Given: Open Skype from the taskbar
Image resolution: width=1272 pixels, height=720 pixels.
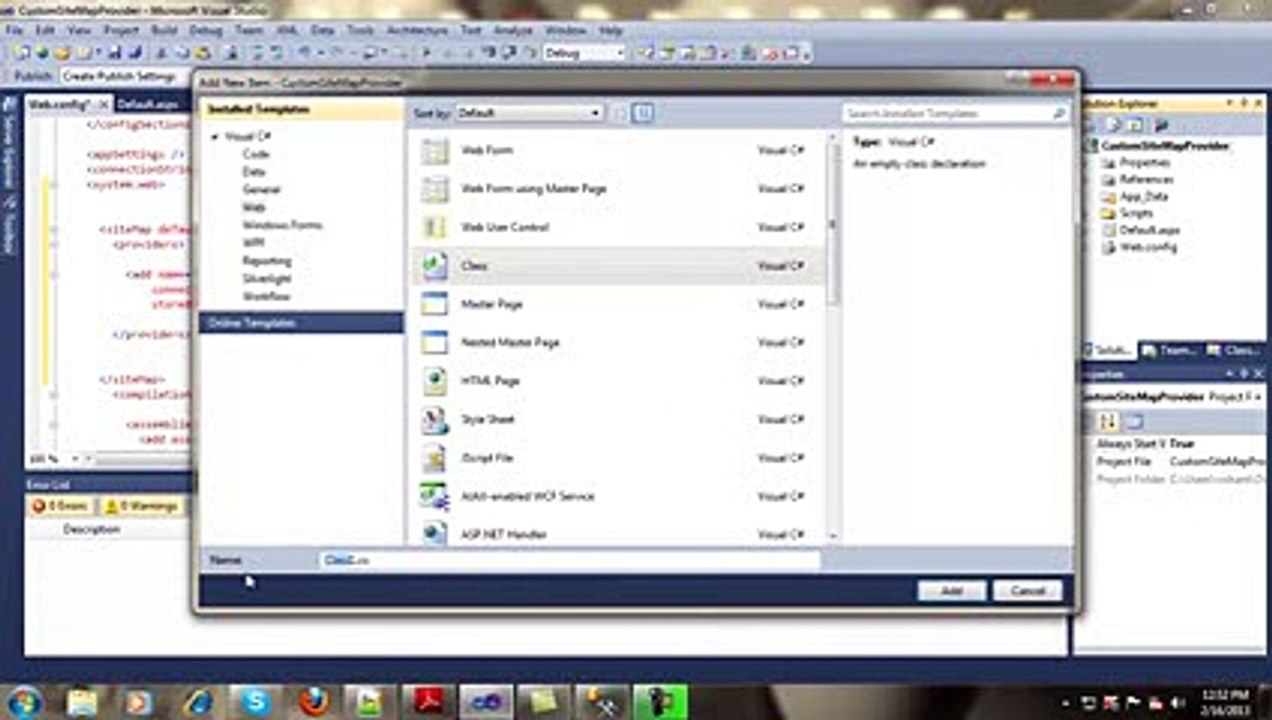Looking at the screenshot, I should 256,701.
